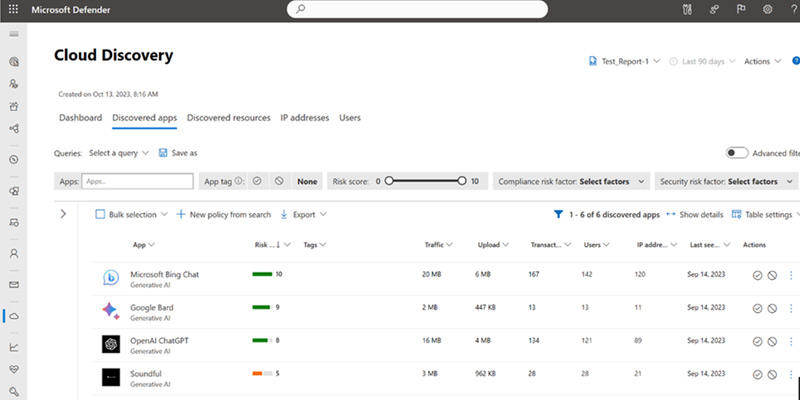Switch to the Dashboard tab
Screen dimensions: 800x400
[81, 117]
